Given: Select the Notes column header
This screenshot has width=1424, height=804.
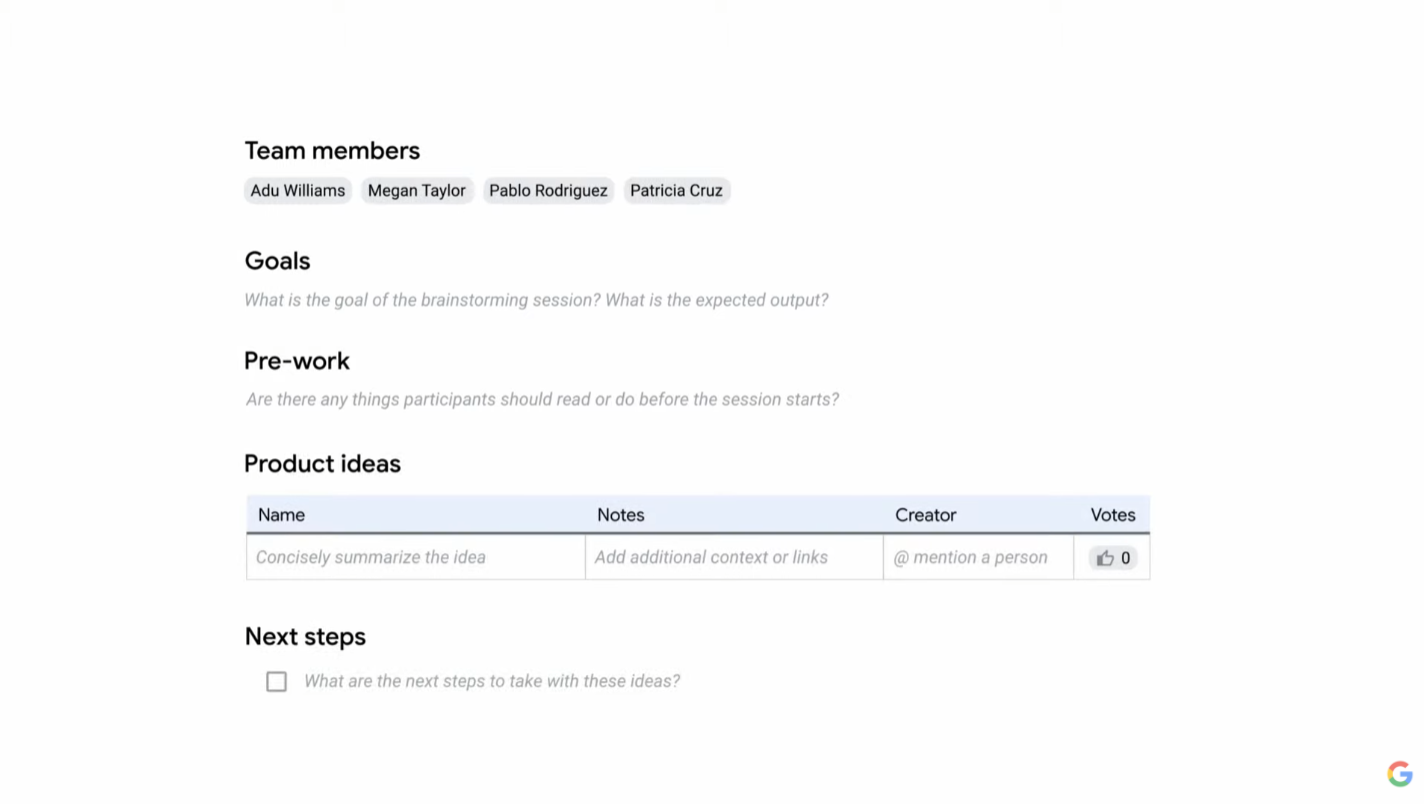Looking at the screenshot, I should (x=620, y=515).
